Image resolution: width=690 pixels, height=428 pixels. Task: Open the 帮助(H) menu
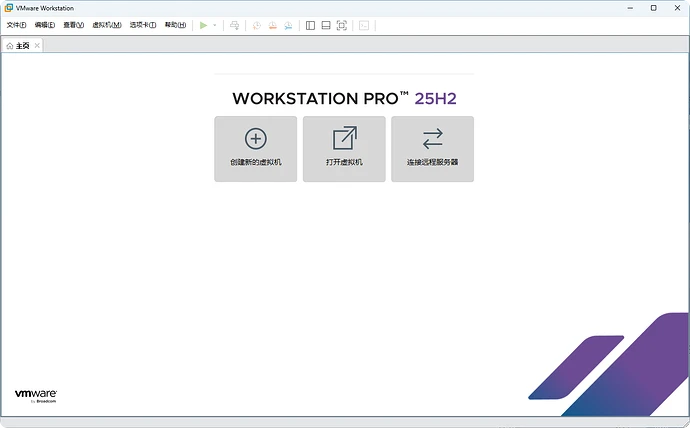[175, 25]
